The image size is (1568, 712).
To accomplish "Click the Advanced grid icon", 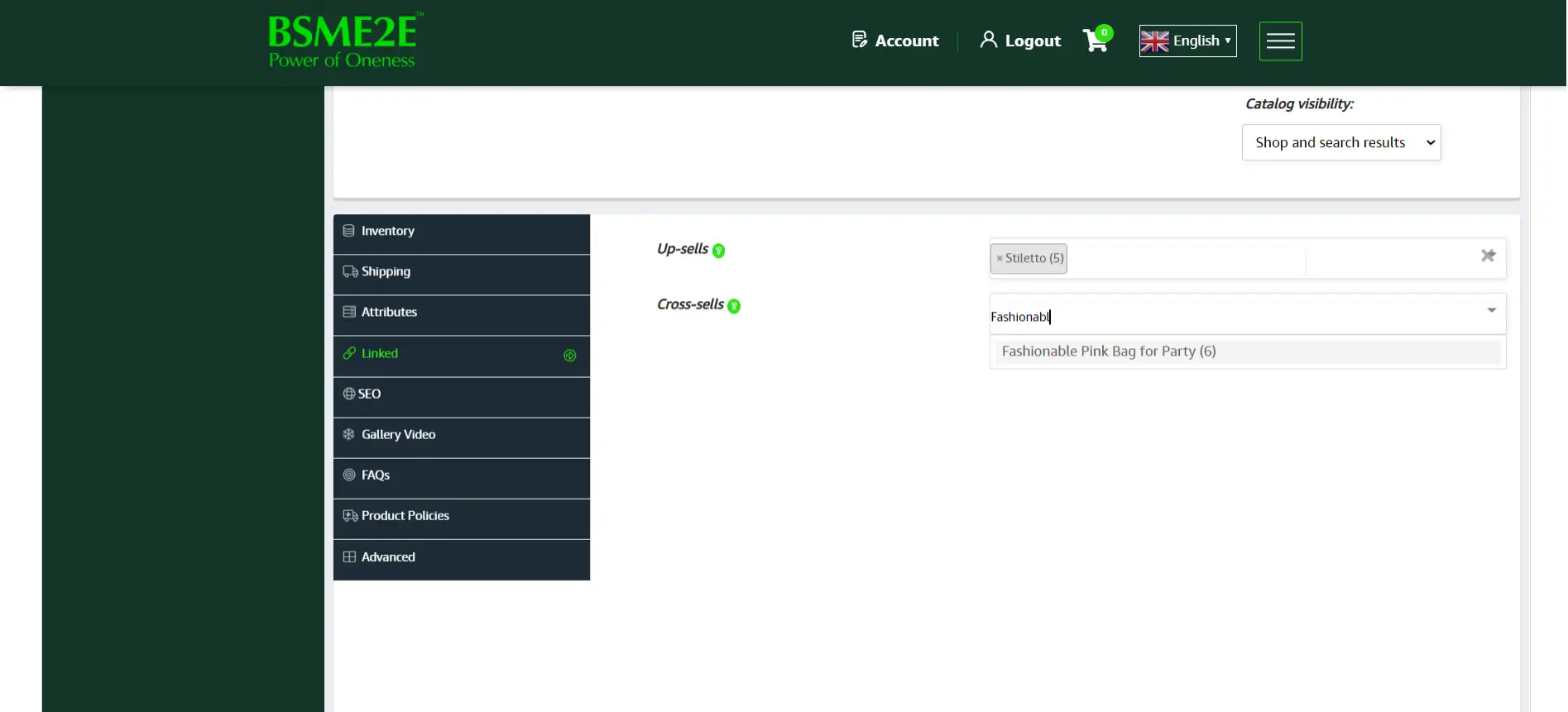I will pyautogui.click(x=349, y=557).
